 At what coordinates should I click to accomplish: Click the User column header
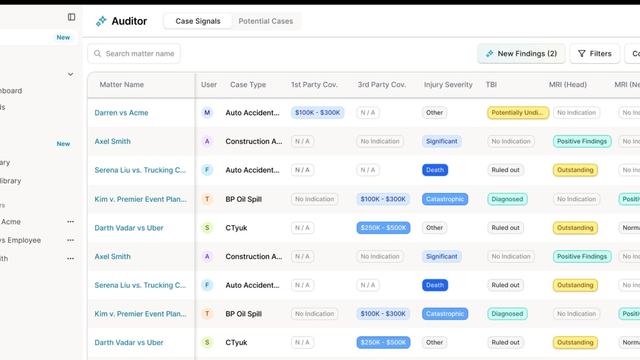[209, 84]
